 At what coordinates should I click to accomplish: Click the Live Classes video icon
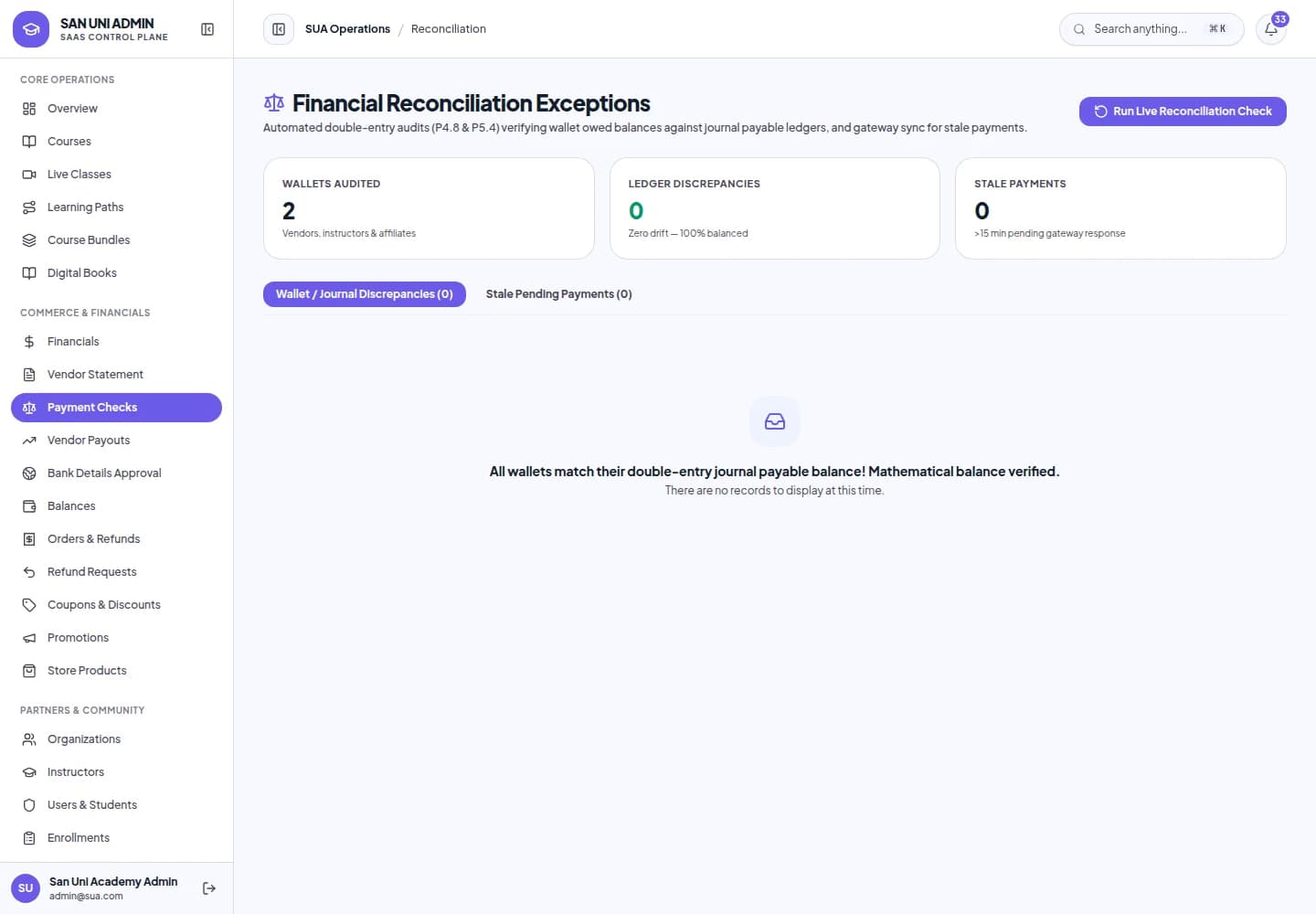29,175
